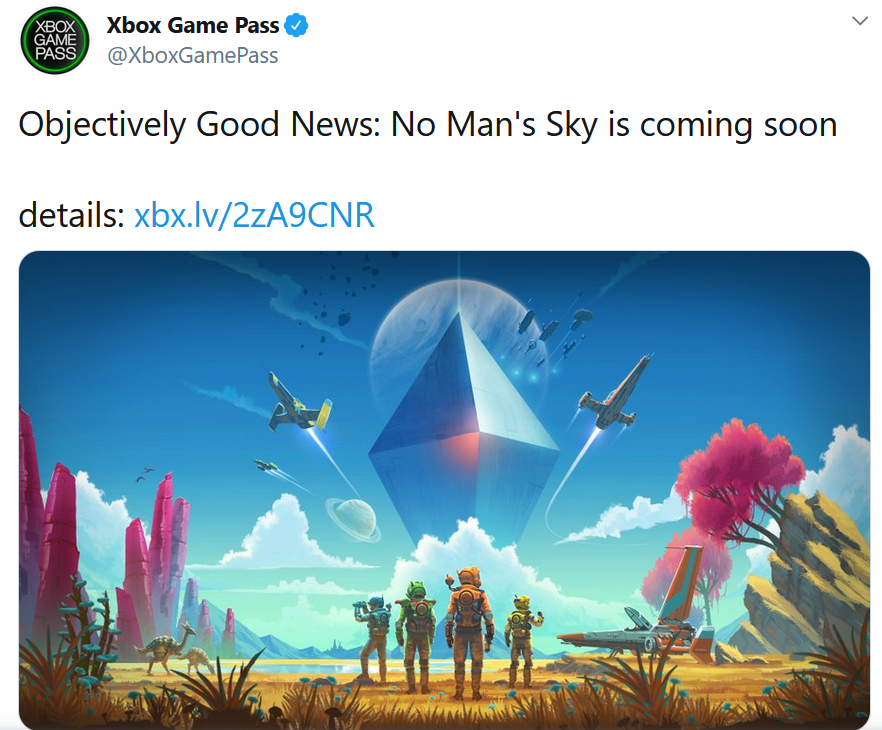The width and height of the screenshot is (882, 730).
Task: Open the Xbox Game Pass profile avatar
Action: 55,40
